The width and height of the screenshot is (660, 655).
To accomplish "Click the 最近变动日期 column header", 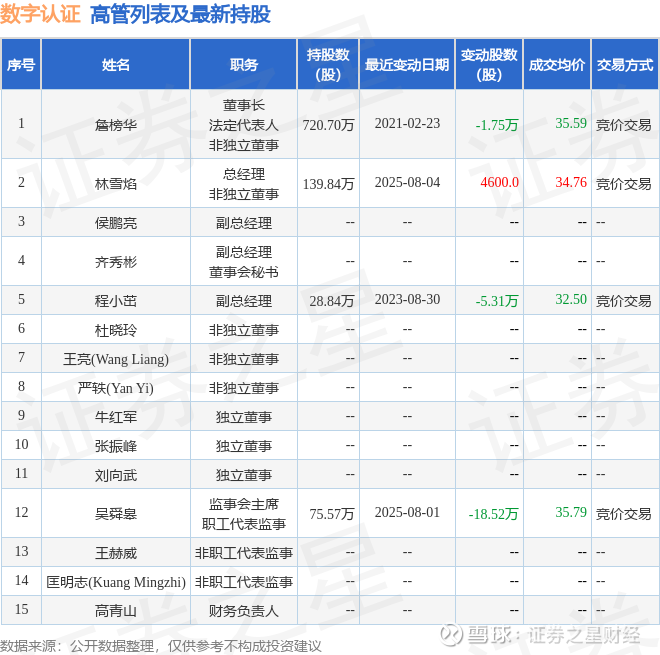I will [x=407, y=64].
